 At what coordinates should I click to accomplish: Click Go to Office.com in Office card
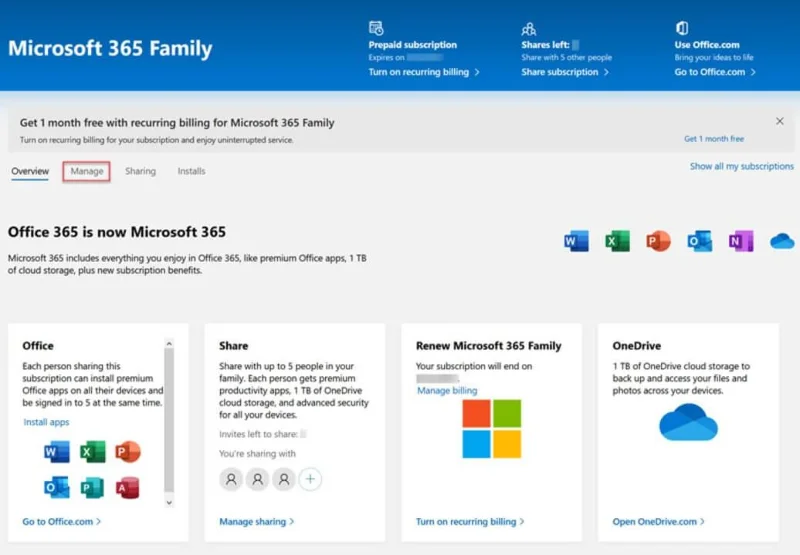pyautogui.click(x=61, y=521)
